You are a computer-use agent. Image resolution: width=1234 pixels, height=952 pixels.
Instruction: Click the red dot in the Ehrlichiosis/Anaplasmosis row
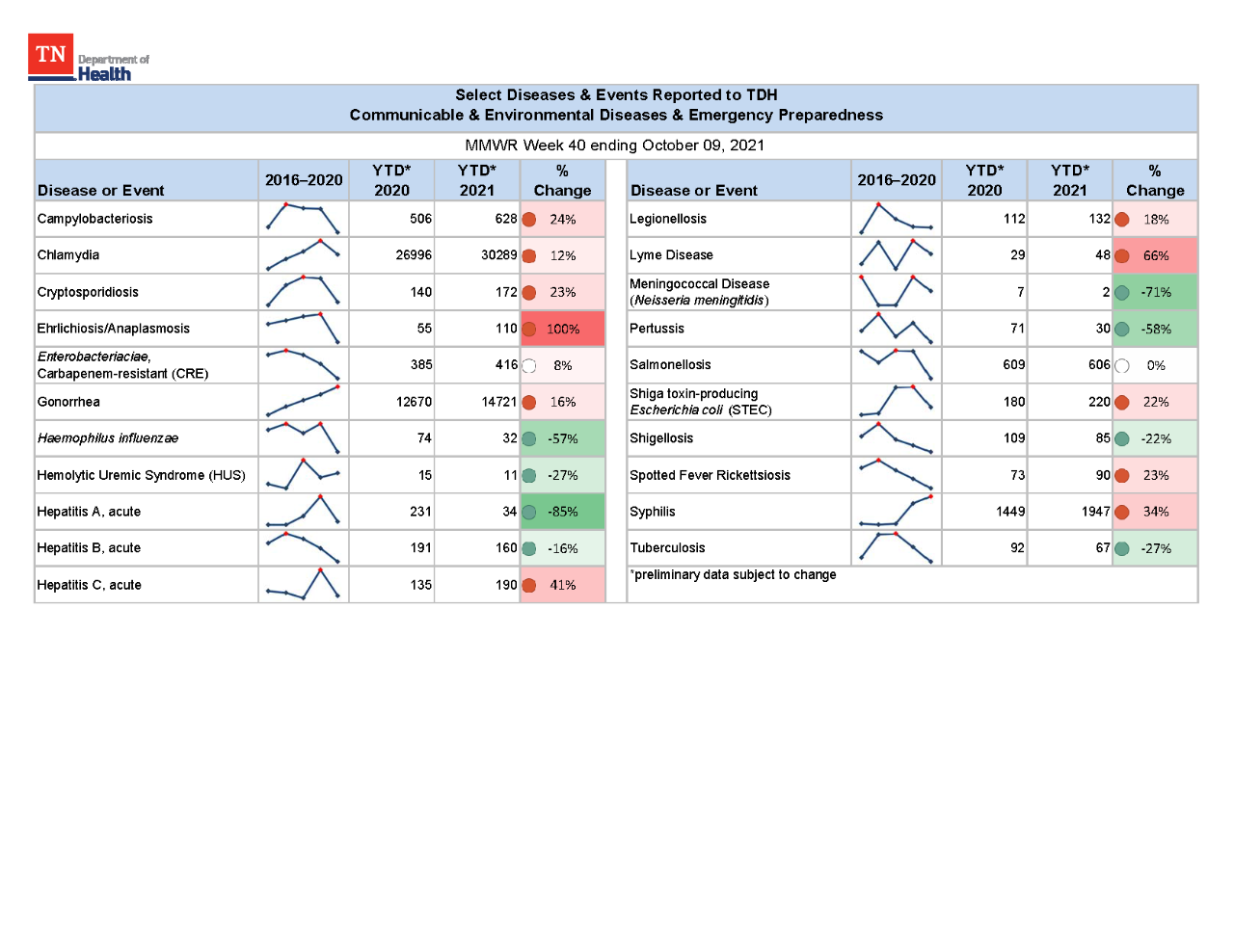coord(529,330)
